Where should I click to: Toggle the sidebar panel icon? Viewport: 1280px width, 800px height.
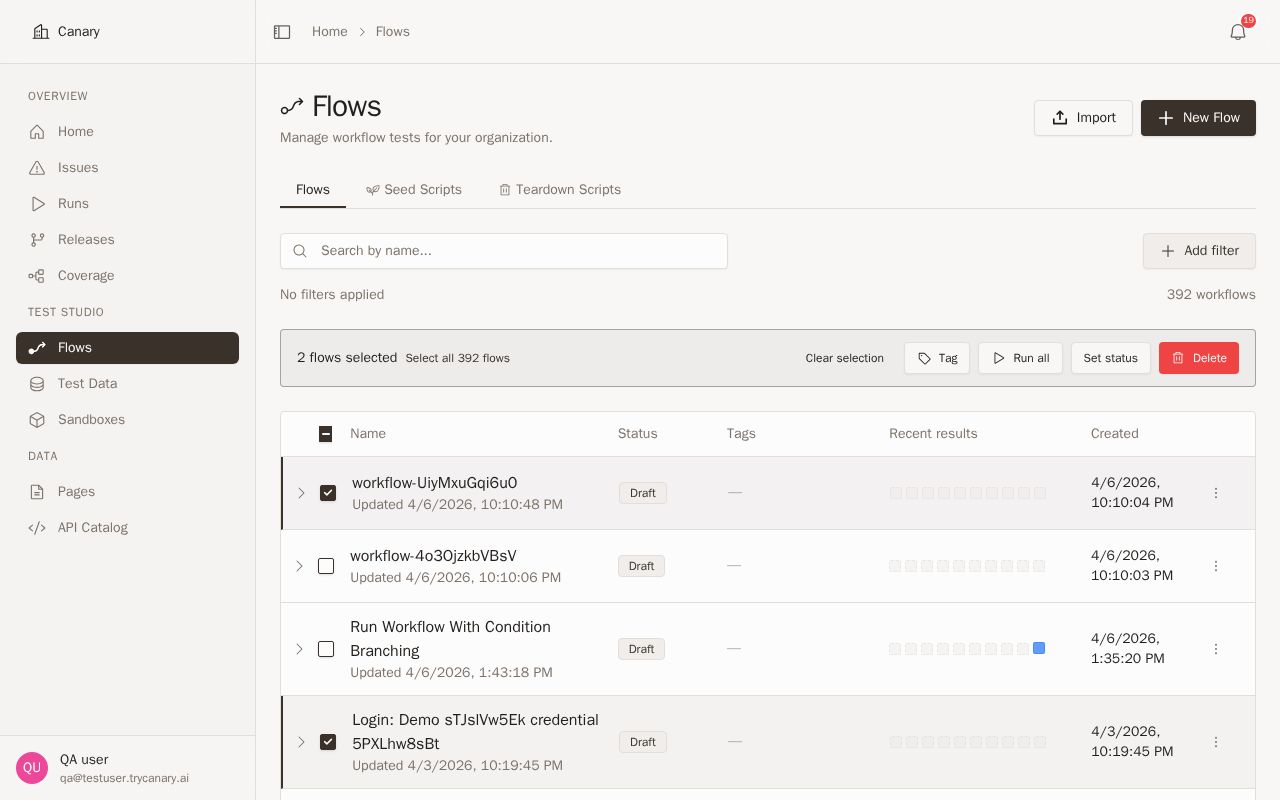[x=282, y=32]
